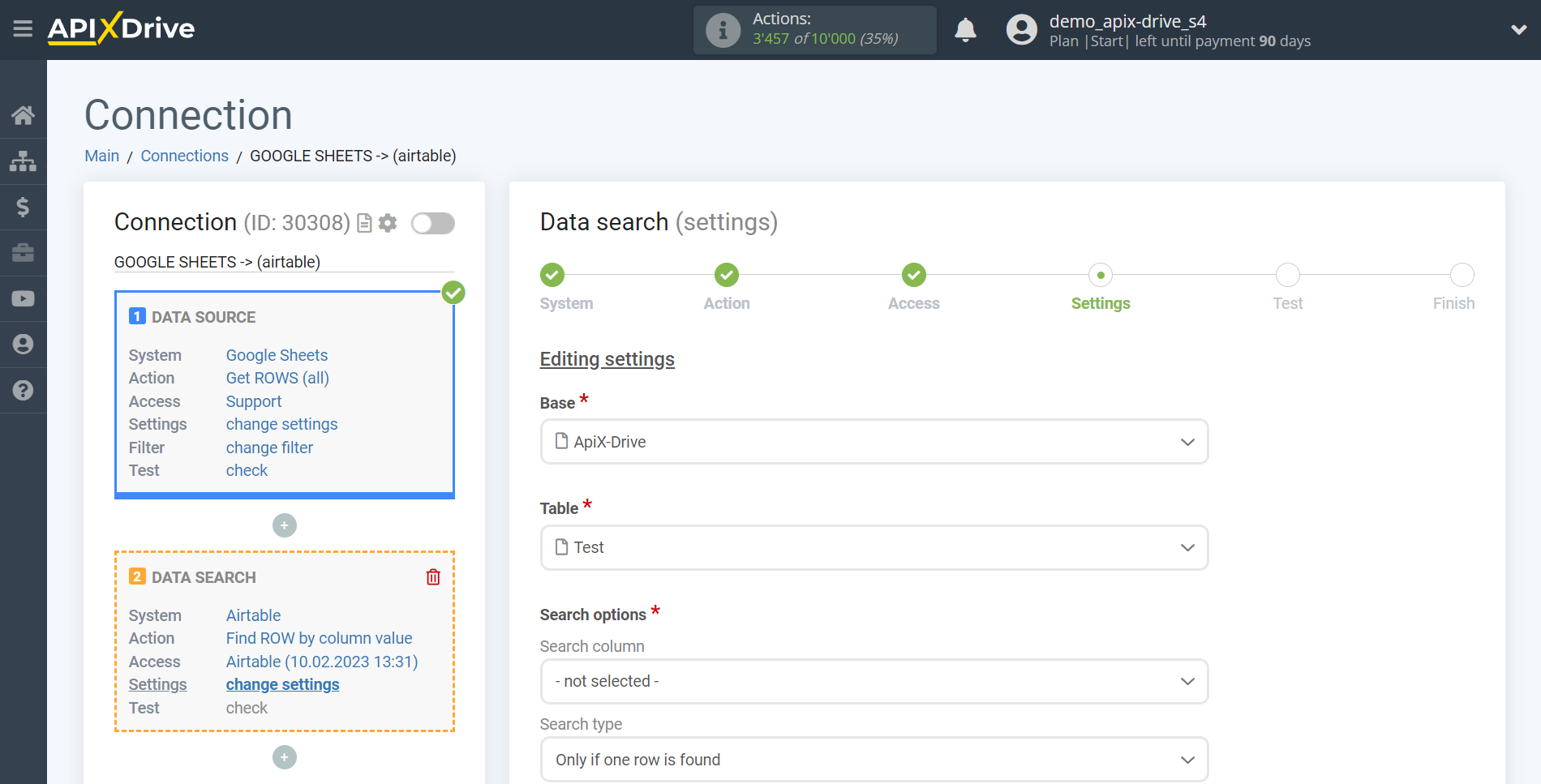The width and height of the screenshot is (1541, 784).
Task: Add block after Data Search
Action: coord(285,757)
